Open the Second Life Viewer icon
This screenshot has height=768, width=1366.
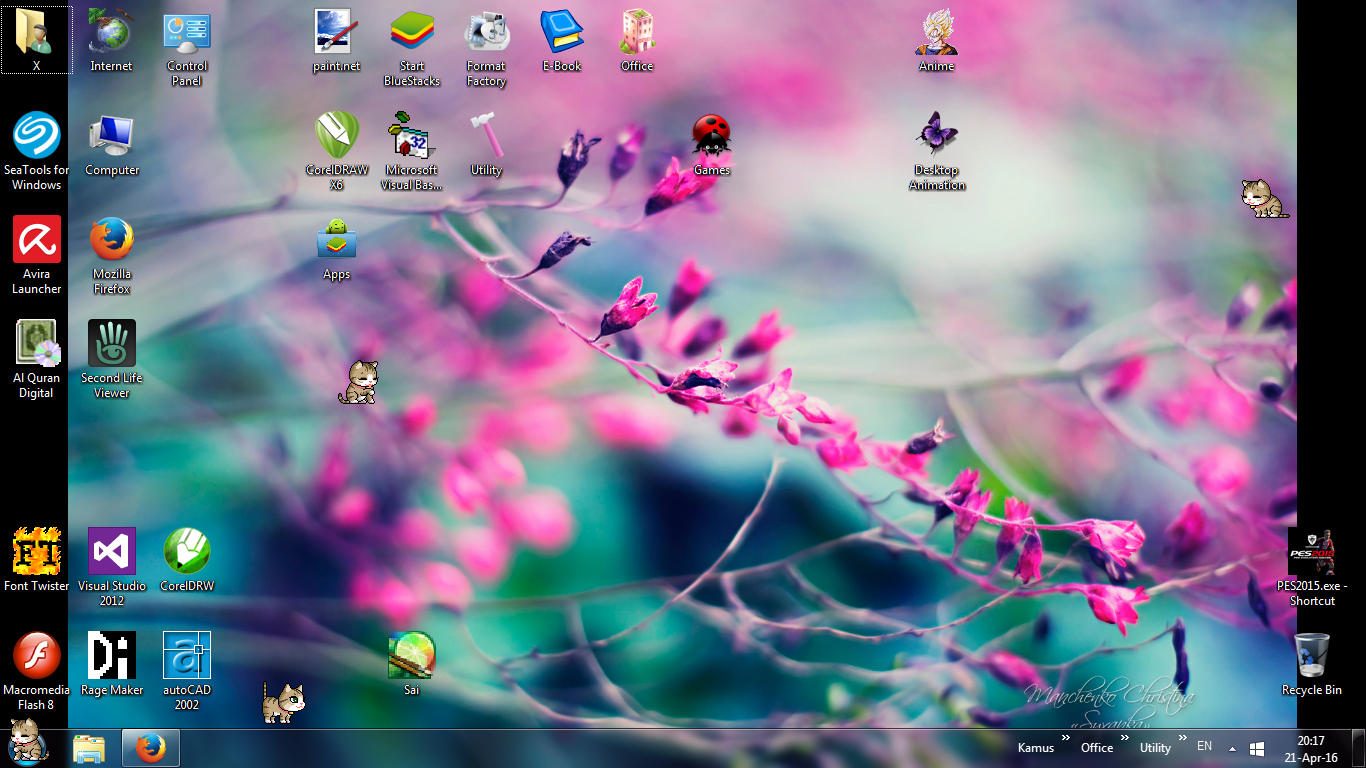112,344
